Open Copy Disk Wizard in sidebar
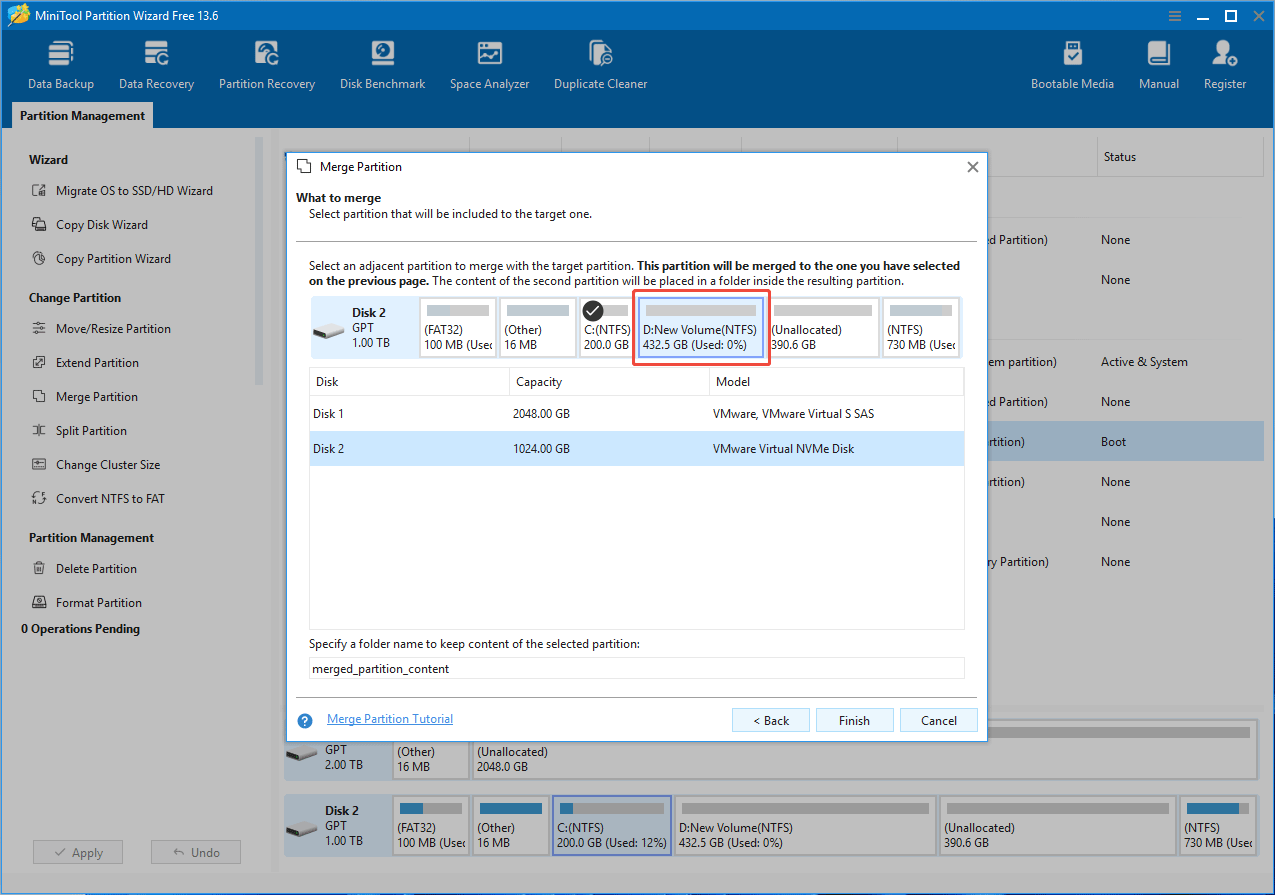Screen dimensions: 1275x895 90,225
